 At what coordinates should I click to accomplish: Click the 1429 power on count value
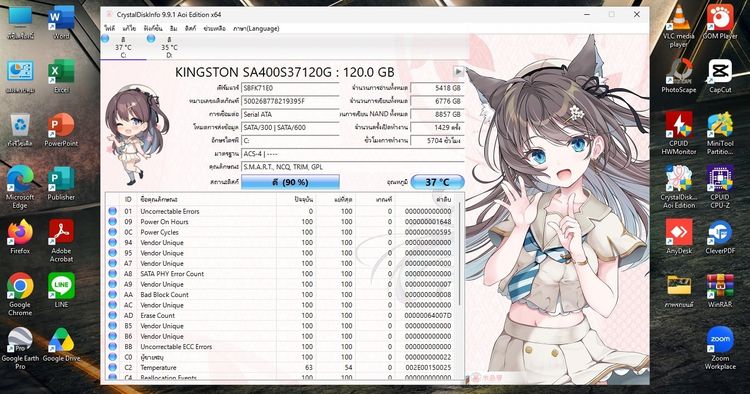tap(437, 128)
